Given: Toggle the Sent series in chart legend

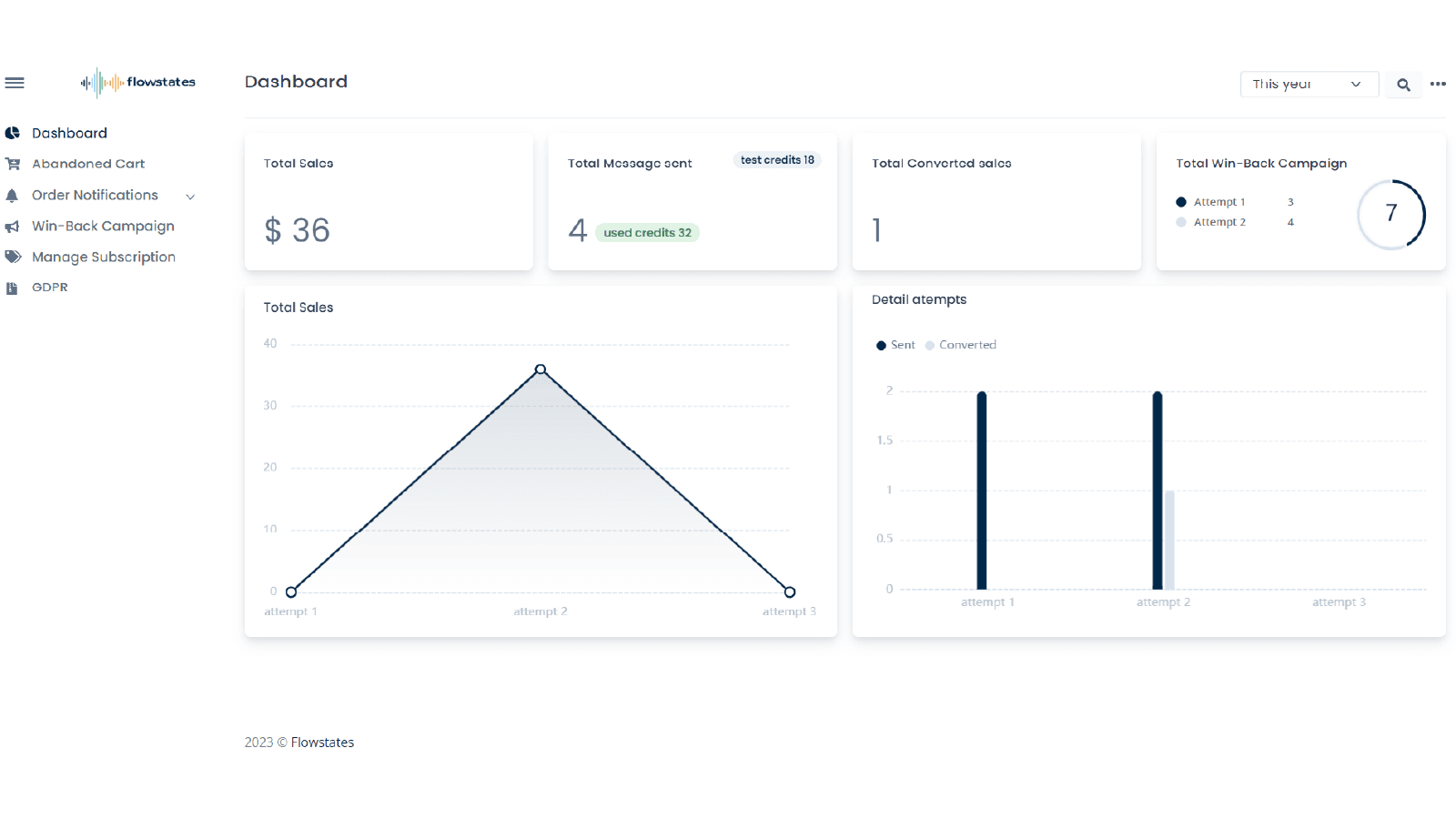Looking at the screenshot, I should 895,346.
